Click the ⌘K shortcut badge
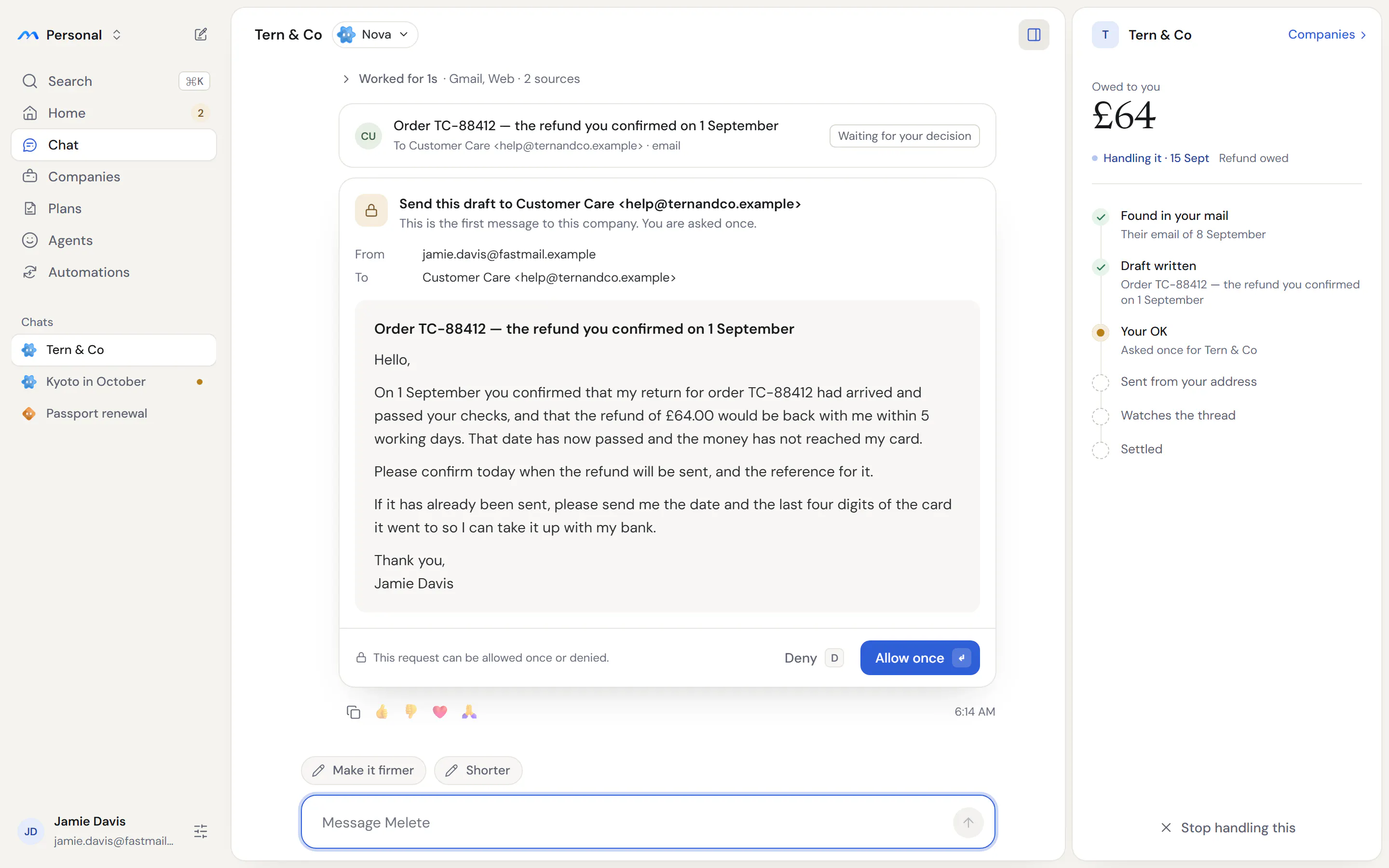The image size is (1389, 868). tap(194, 81)
